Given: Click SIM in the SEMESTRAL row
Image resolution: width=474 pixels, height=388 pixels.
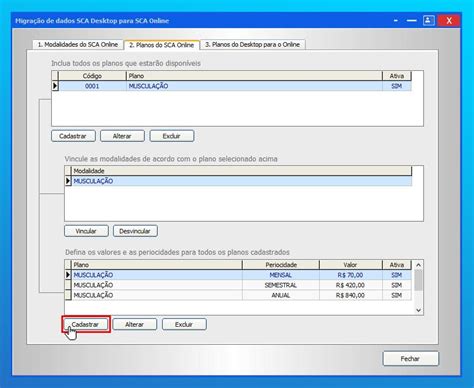Looking at the screenshot, I should tap(397, 285).
